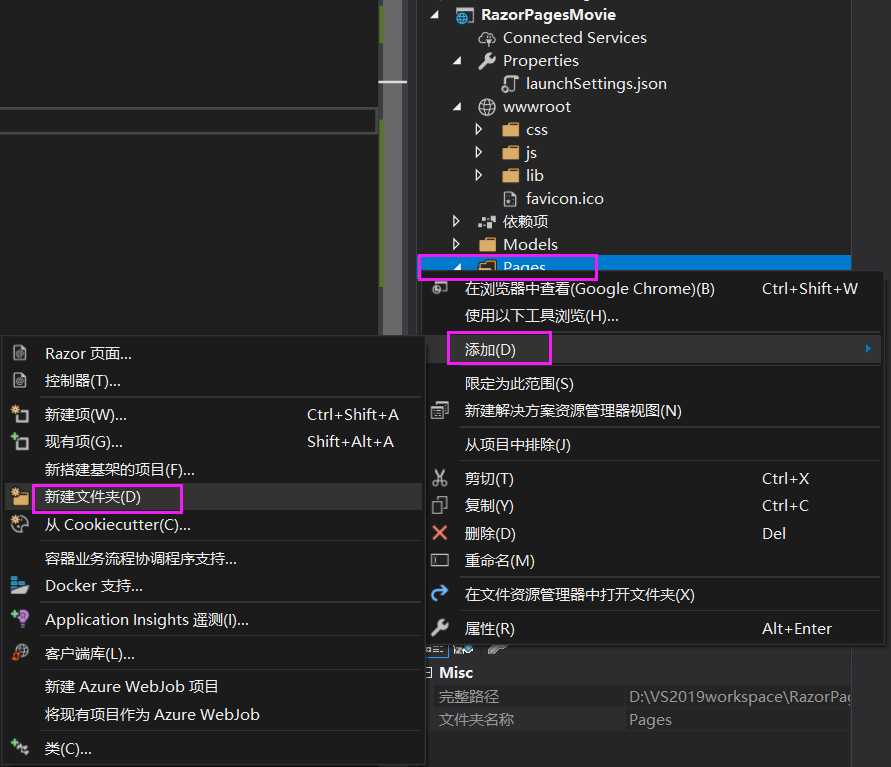Image resolution: width=891 pixels, height=767 pixels.
Task: Select favicon.ico in the tree
Action: click(x=564, y=198)
